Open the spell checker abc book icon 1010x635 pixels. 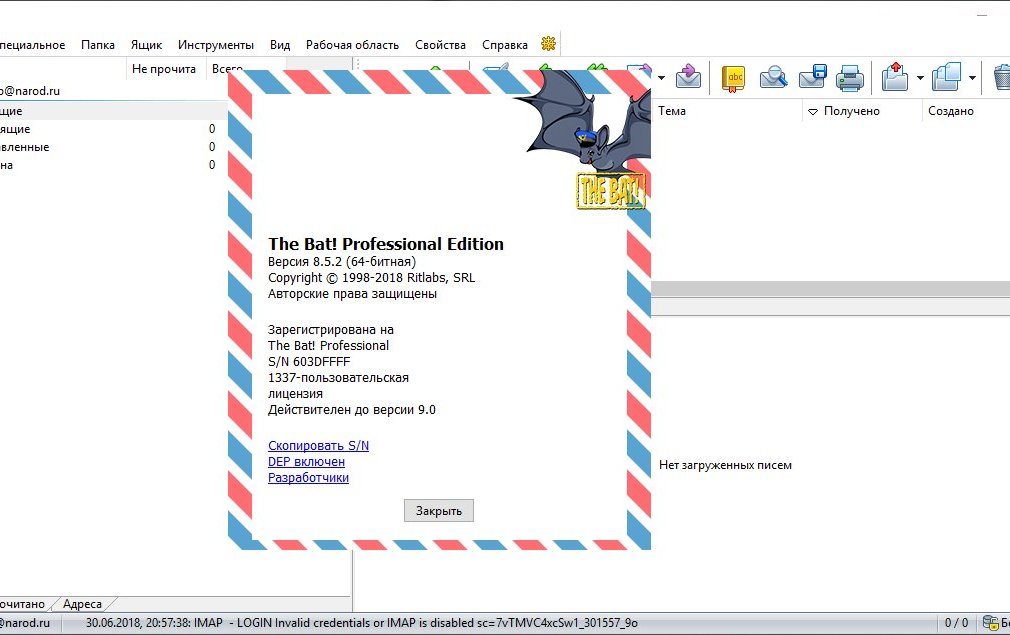click(x=733, y=78)
